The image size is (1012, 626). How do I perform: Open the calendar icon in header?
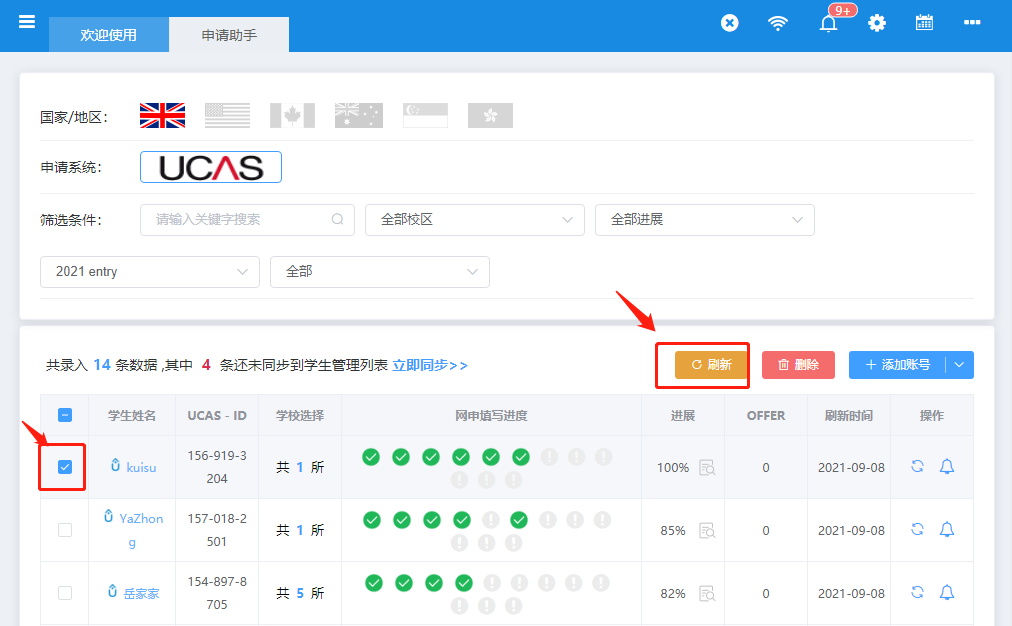pos(924,23)
